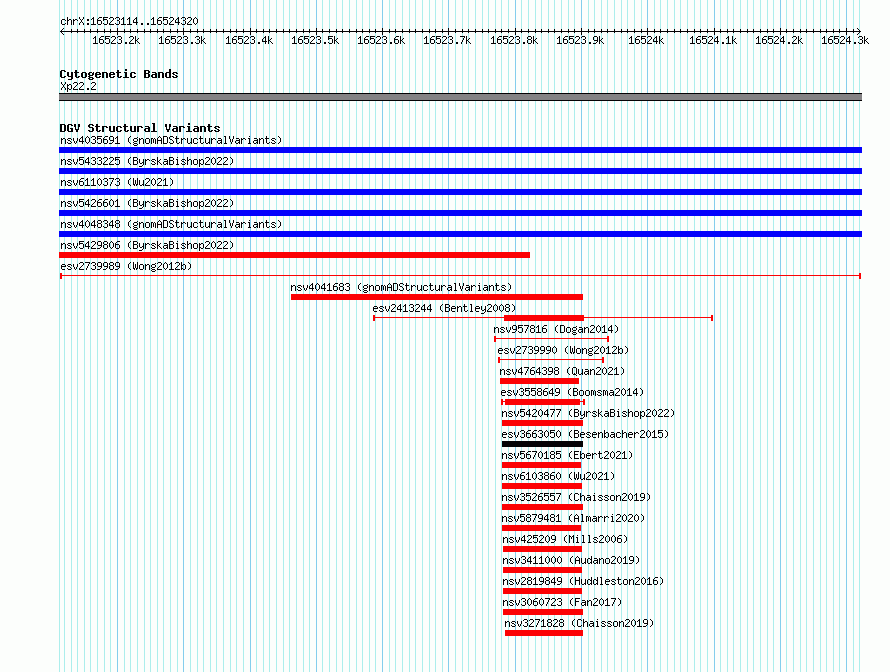890x672 pixels.
Task: Click esv3558649 Boomsma2014 label
Action: (x=572, y=392)
